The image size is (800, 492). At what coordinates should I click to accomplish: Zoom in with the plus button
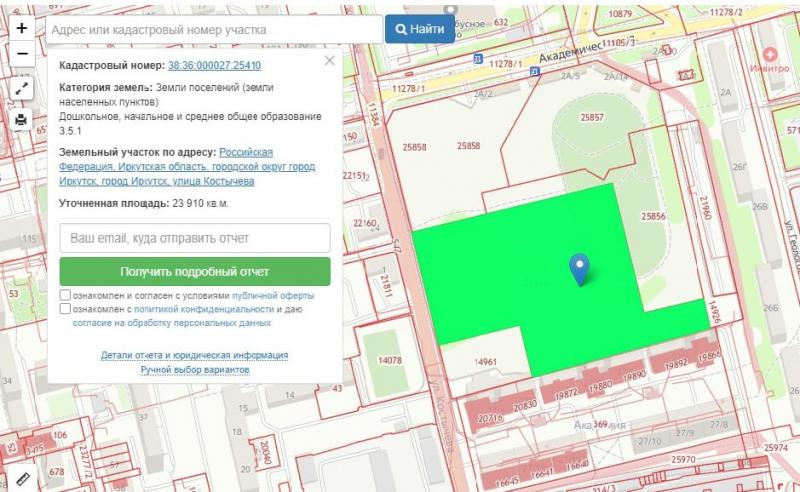[21, 29]
